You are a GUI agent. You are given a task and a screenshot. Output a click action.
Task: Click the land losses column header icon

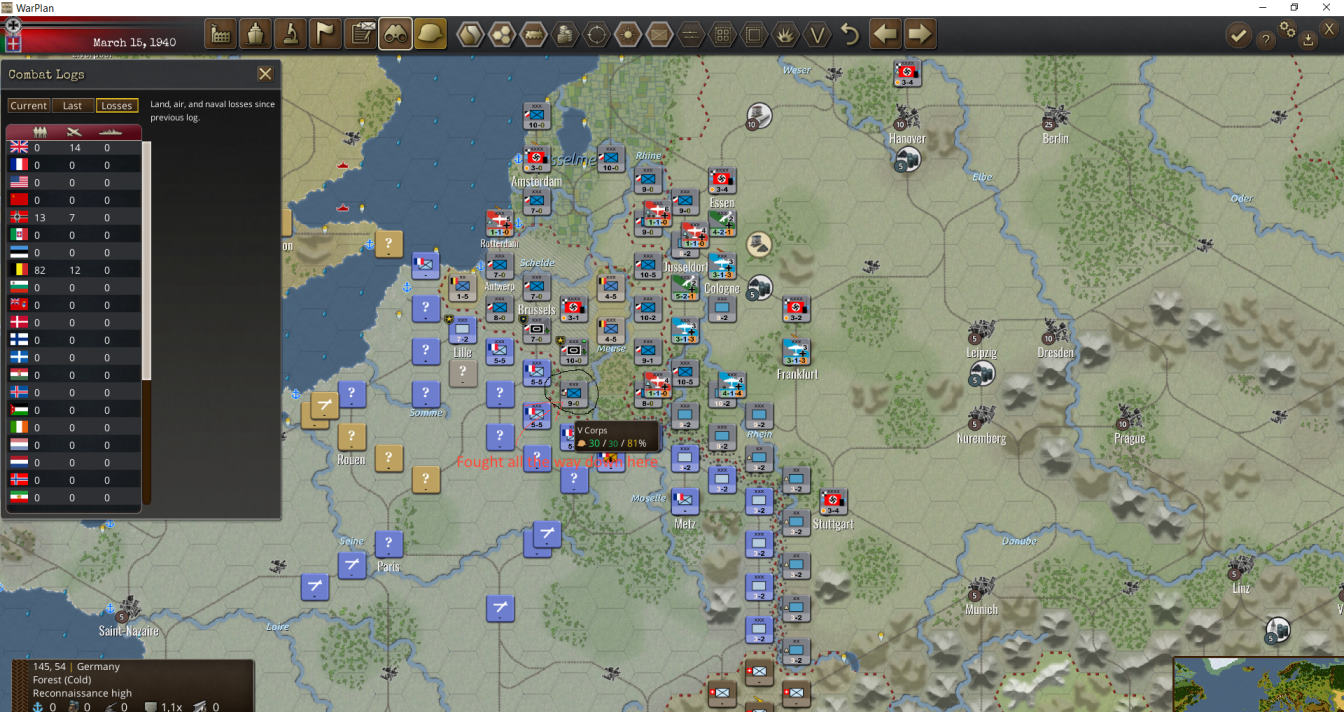pyautogui.click(x=40, y=131)
